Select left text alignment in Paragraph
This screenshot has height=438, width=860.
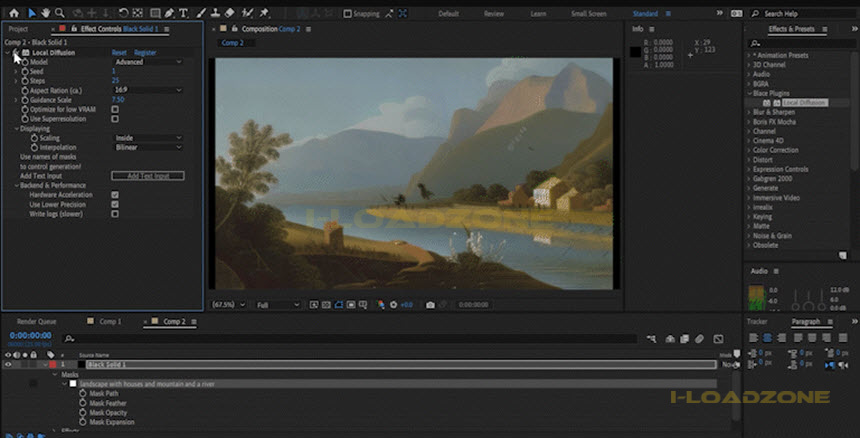click(754, 338)
